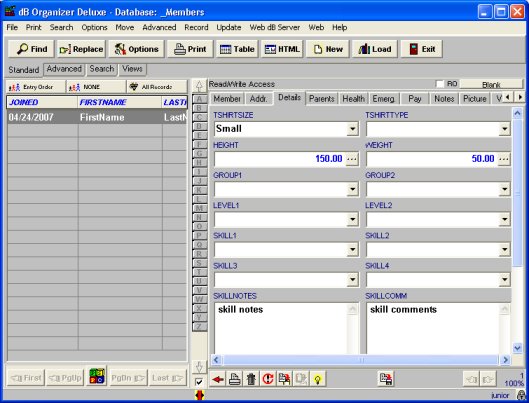Expand the GROUP1 dropdown list
Image resolution: width=529 pixels, height=403 pixels.
pos(352,189)
